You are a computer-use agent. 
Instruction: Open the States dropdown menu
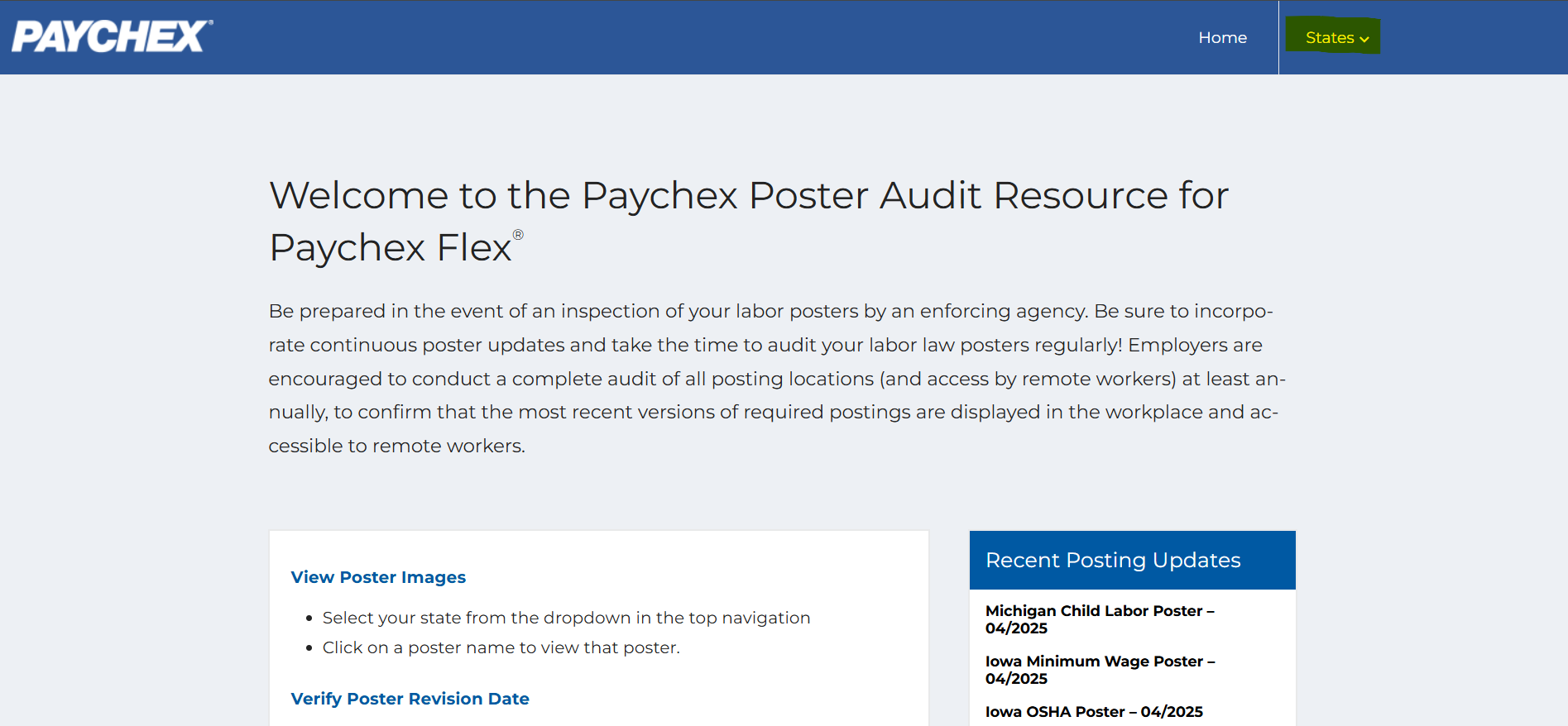tap(1329, 37)
